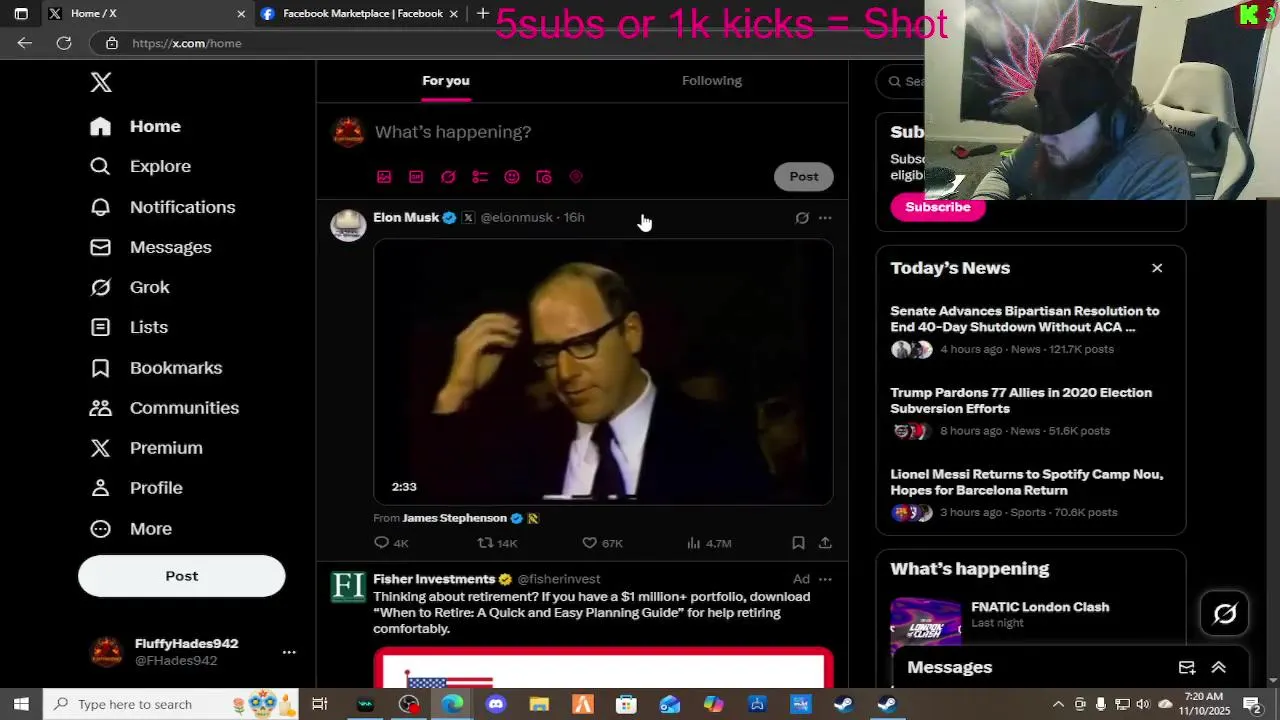
Task: Open Senate Advances Bipartisan Resolution news story
Action: point(1031,330)
